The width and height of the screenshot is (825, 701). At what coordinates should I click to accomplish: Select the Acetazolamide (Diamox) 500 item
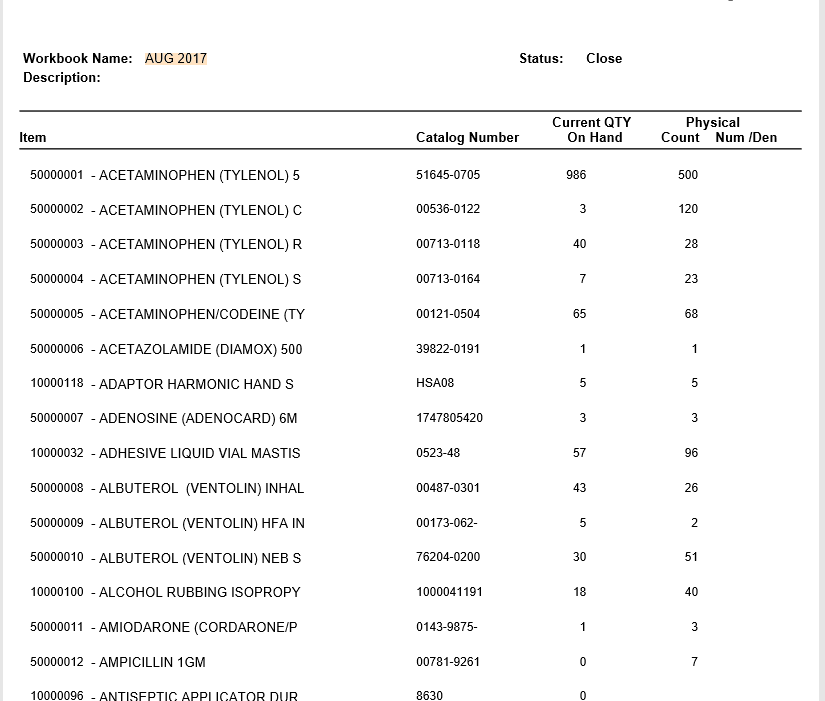pyautogui.click(x=166, y=350)
